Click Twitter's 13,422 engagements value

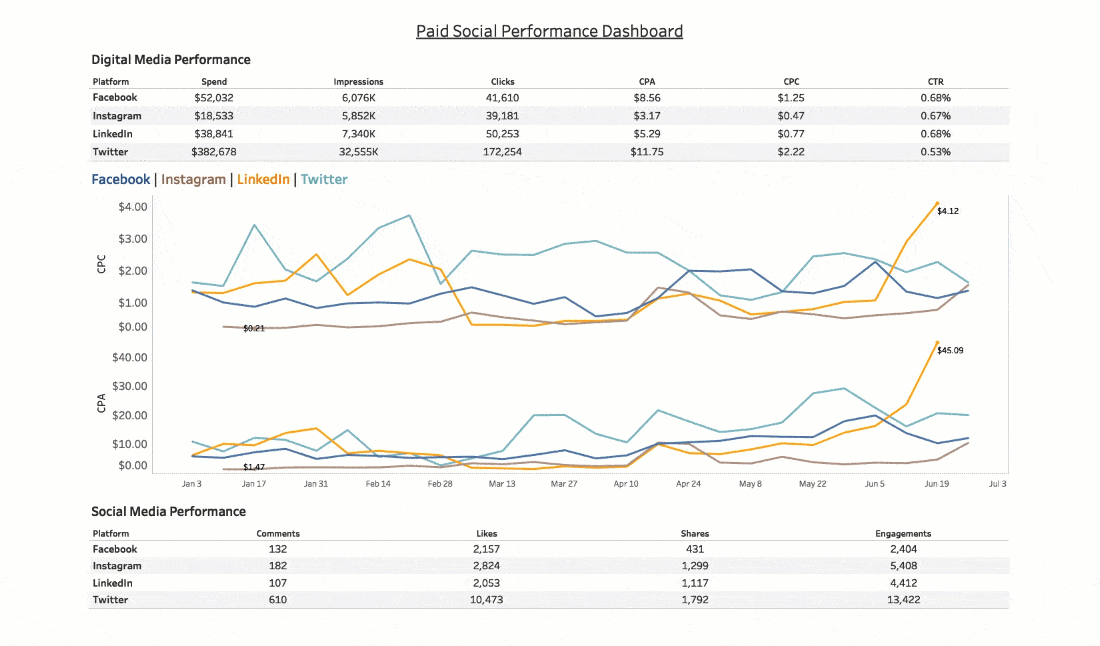point(903,599)
